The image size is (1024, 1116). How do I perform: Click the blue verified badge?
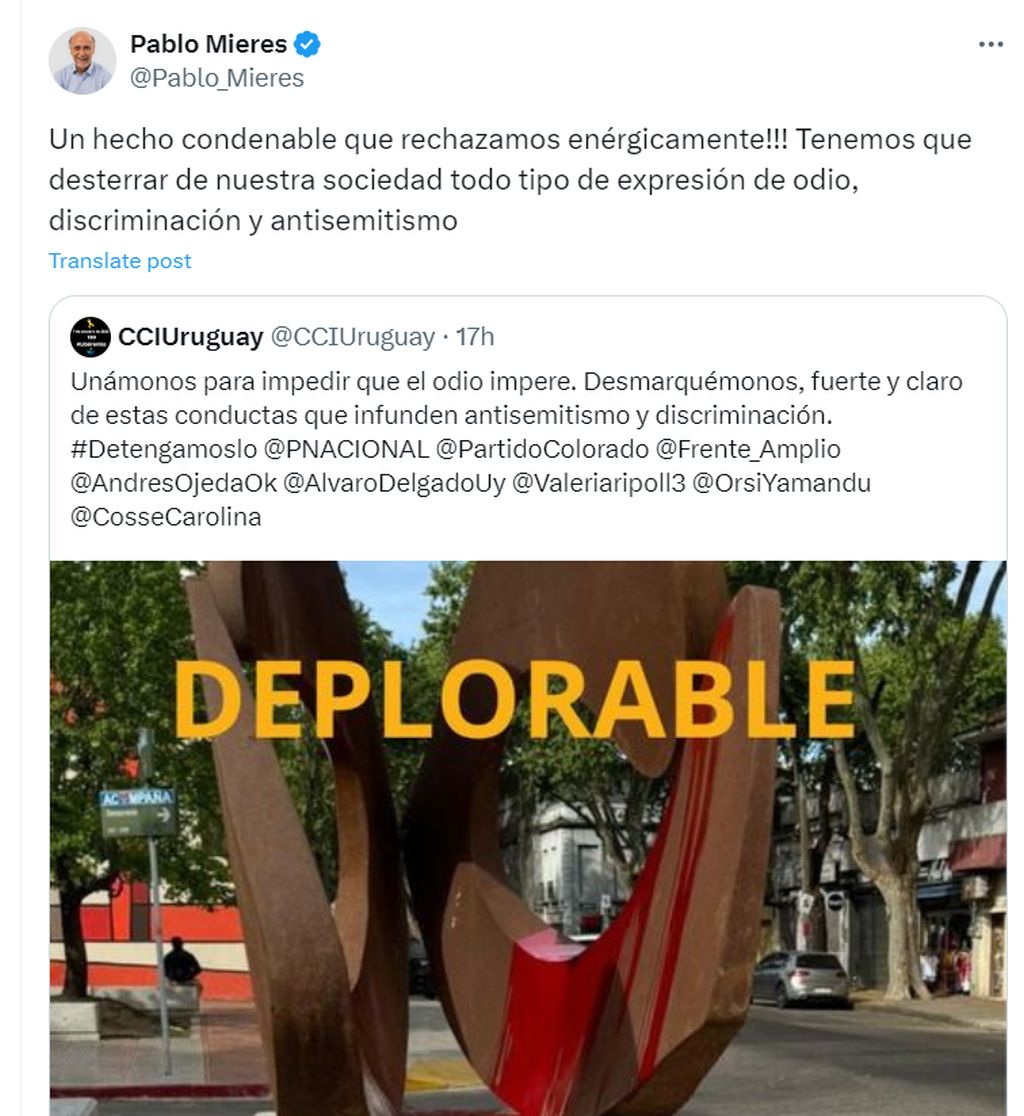307,44
